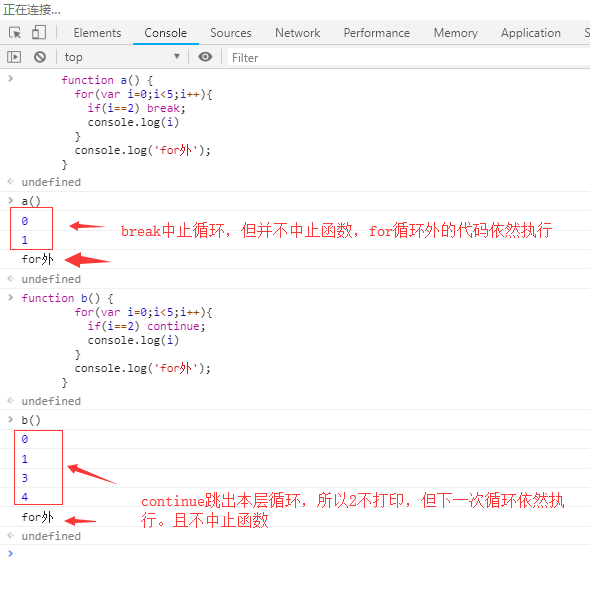Open the top context dropdown

pos(122,57)
